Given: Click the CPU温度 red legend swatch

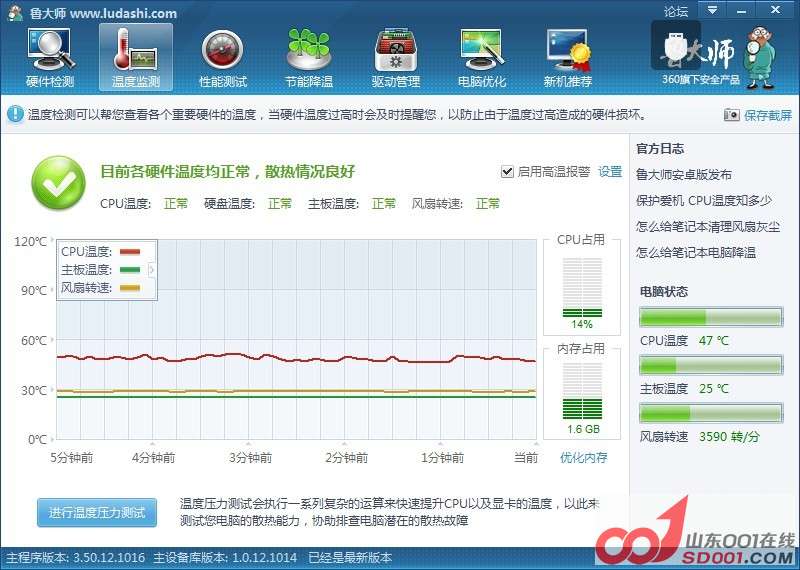Looking at the screenshot, I should pyautogui.click(x=130, y=252).
